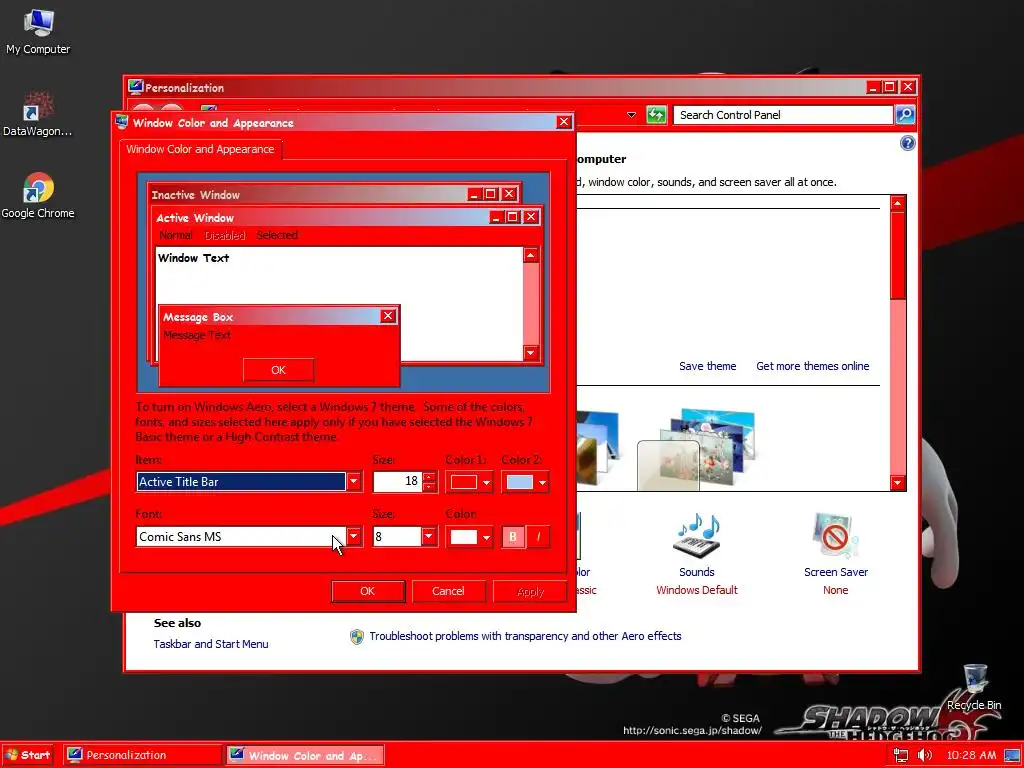Click the show desktop tray icon
Image resolution: width=1024 pixels, height=768 pixels.
1012,755
